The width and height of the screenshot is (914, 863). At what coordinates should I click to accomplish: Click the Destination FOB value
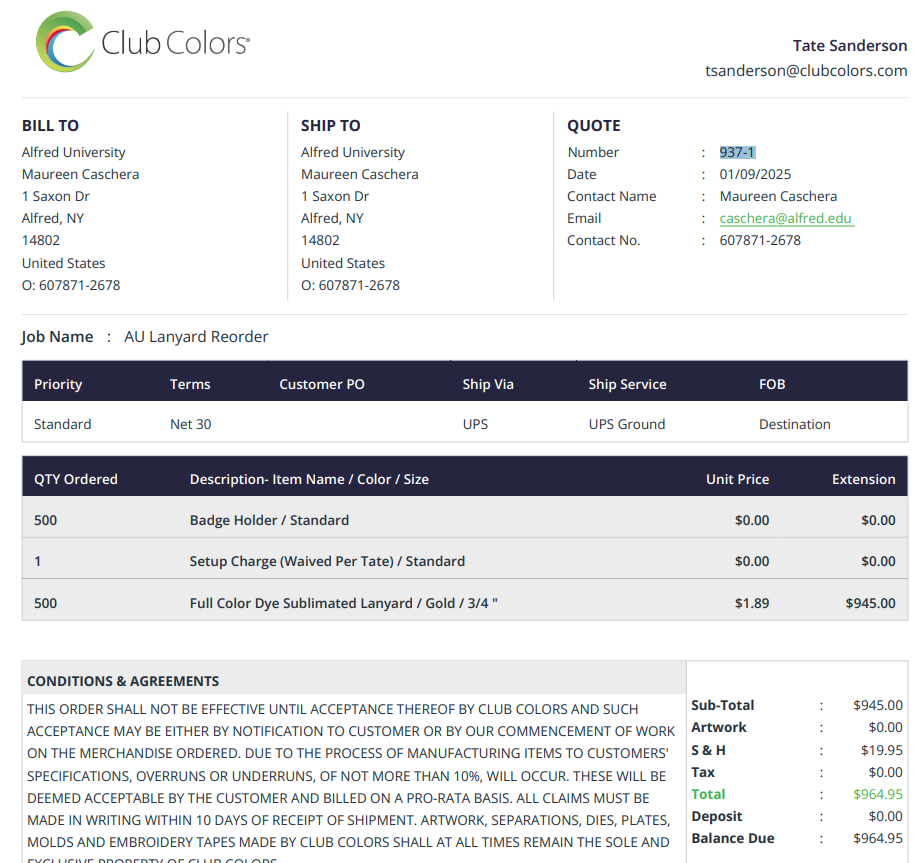pyautogui.click(x=795, y=424)
